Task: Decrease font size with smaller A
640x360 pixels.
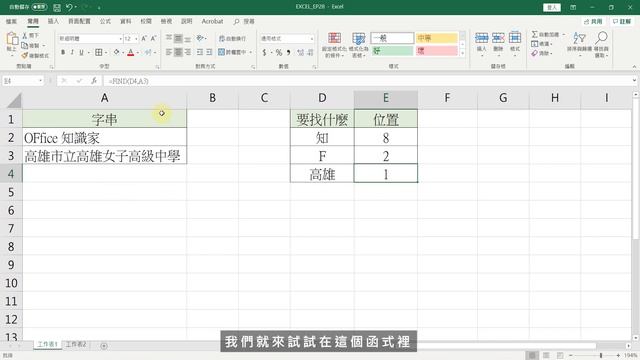Action: click(x=153, y=38)
